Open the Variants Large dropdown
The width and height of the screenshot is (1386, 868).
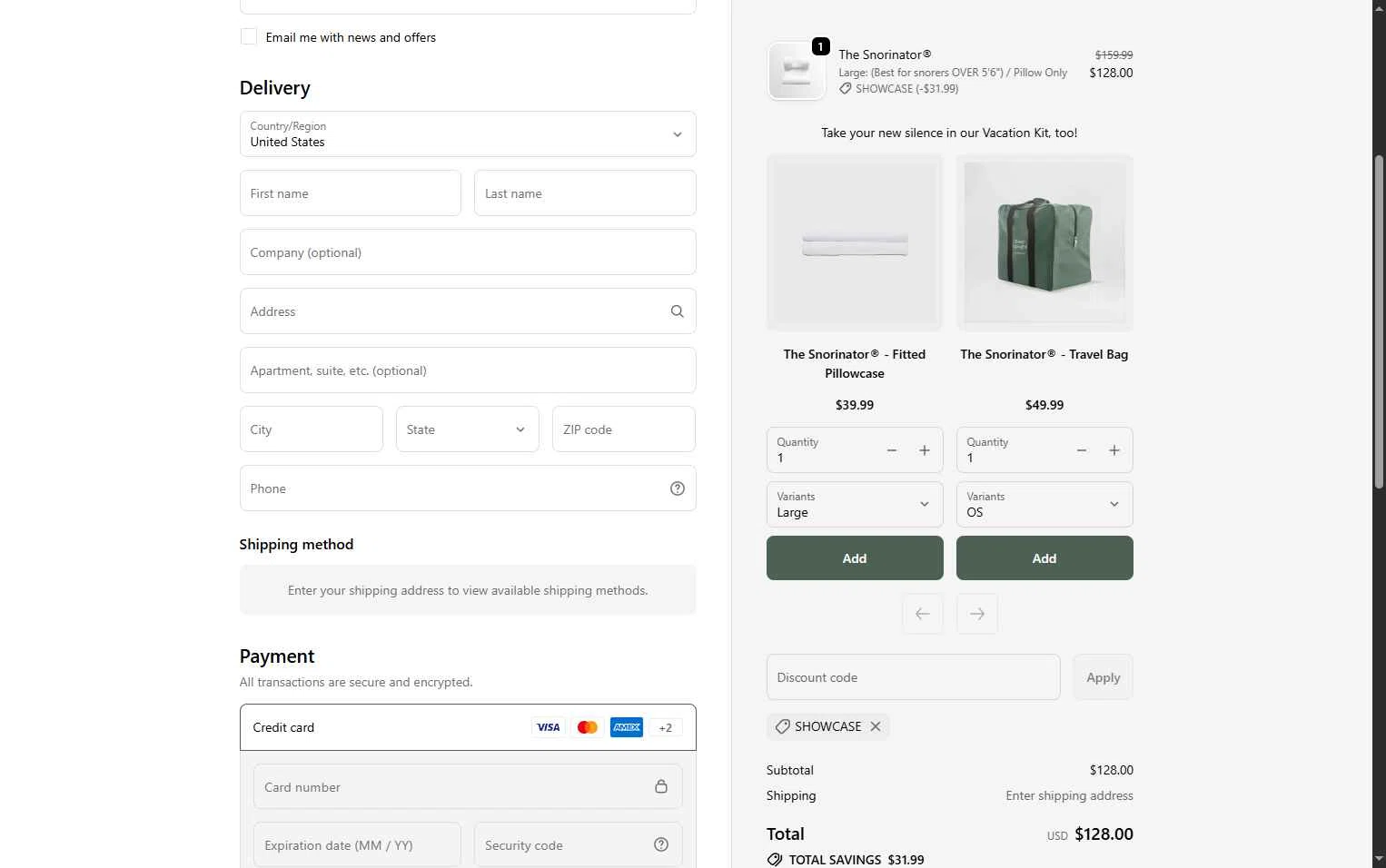[855, 505]
